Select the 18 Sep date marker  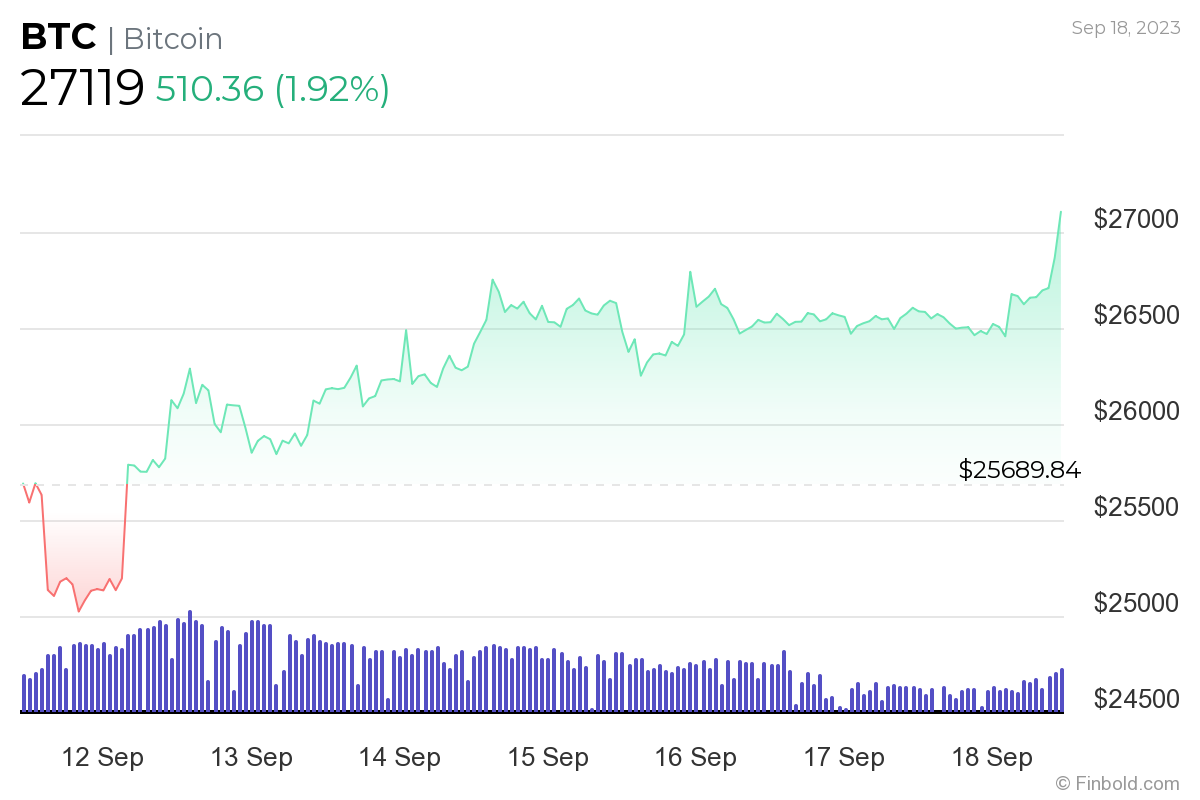click(x=992, y=758)
